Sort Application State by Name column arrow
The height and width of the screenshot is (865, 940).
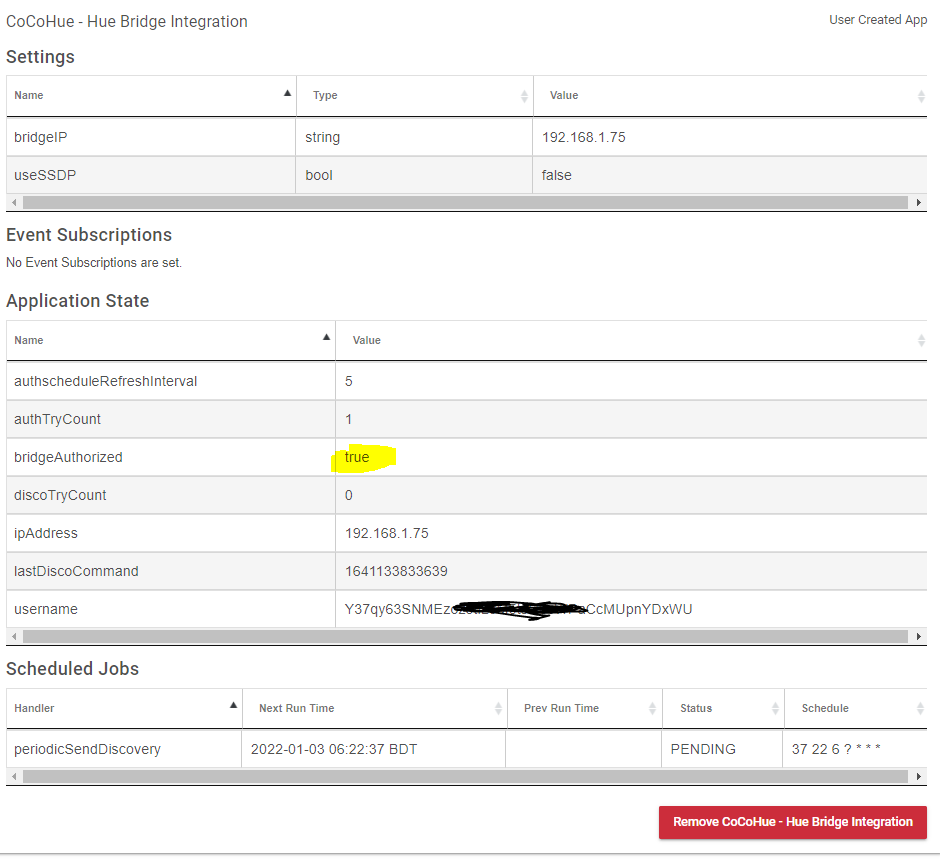tap(326, 337)
